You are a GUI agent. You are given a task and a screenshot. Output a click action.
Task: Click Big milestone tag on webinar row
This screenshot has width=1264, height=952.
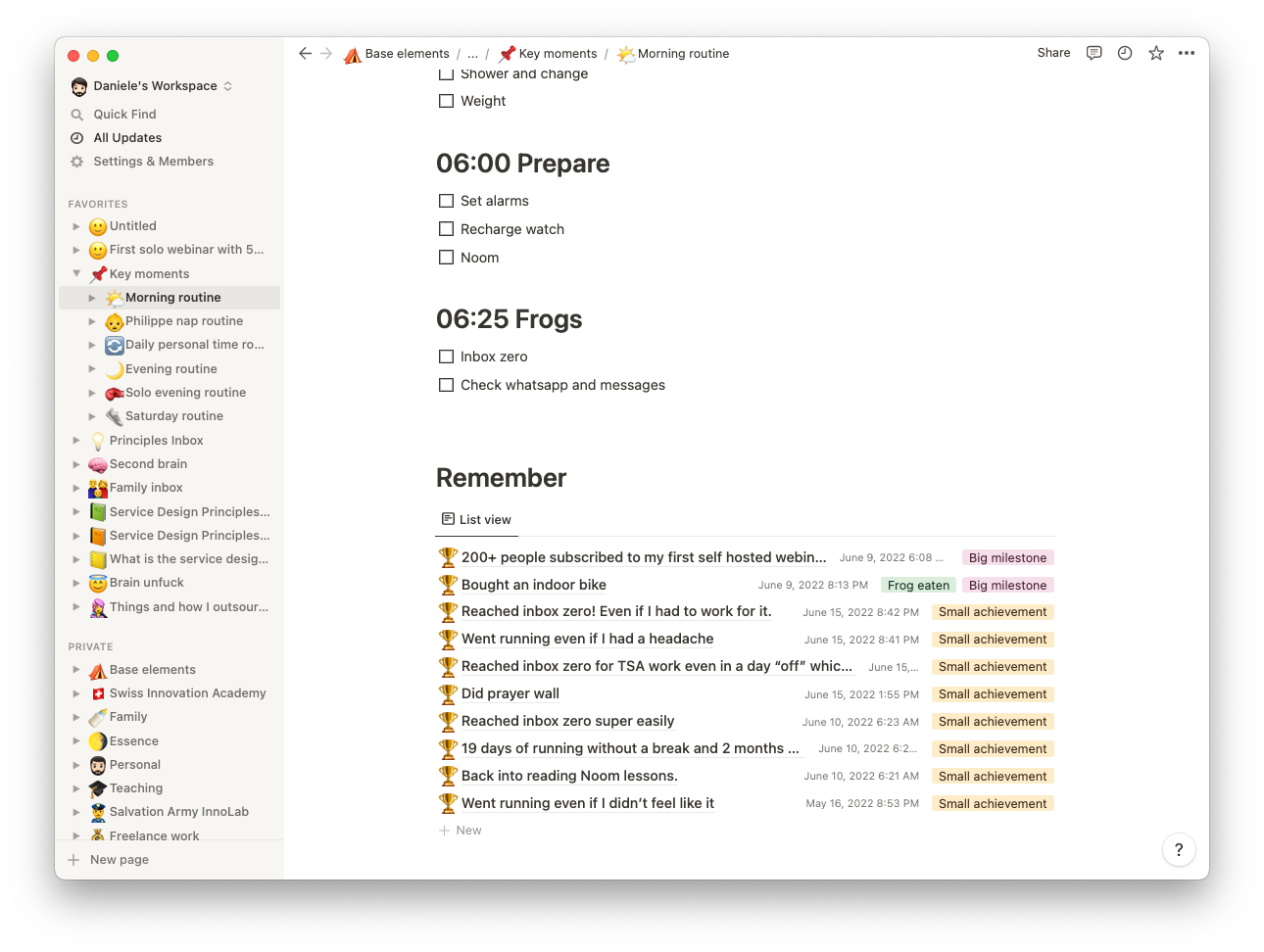click(x=1007, y=558)
